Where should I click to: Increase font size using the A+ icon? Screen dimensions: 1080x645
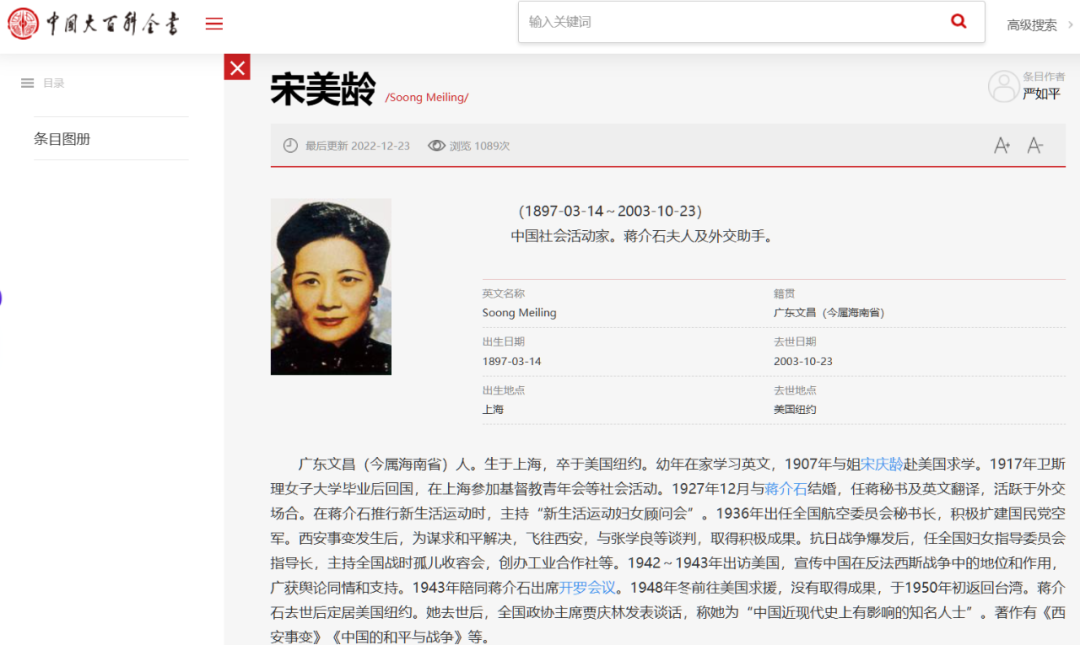tap(1001, 145)
